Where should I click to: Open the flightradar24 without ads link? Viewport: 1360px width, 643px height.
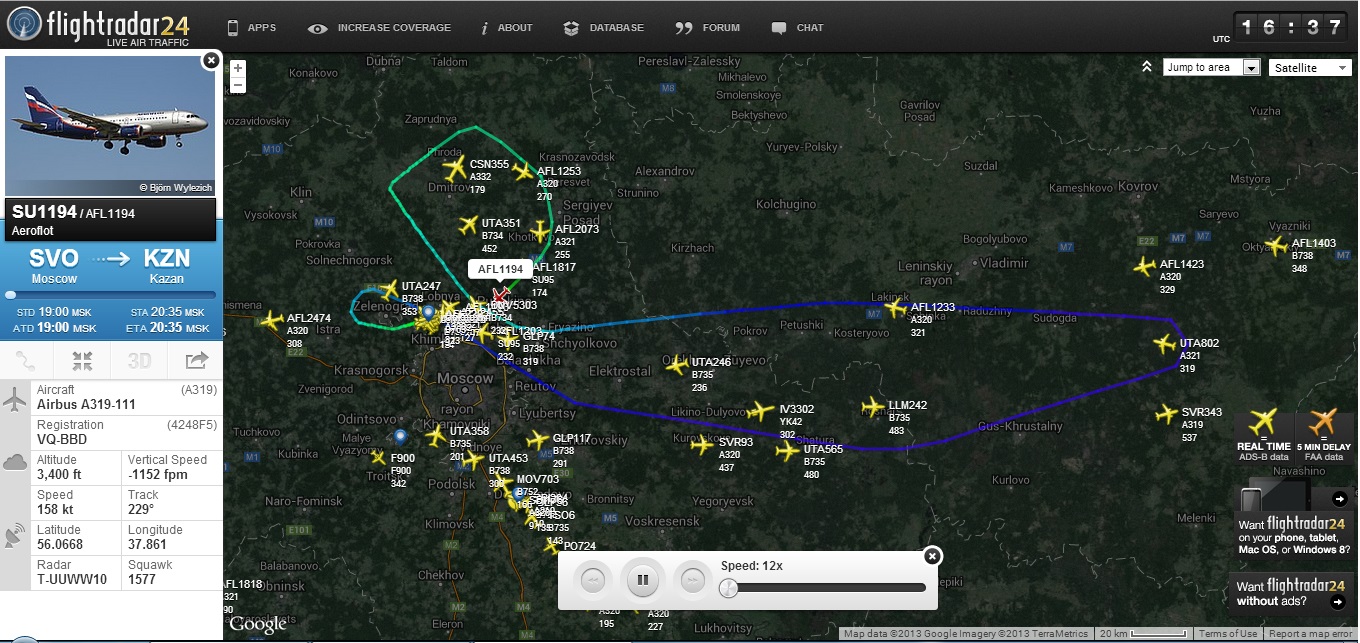(1292, 593)
